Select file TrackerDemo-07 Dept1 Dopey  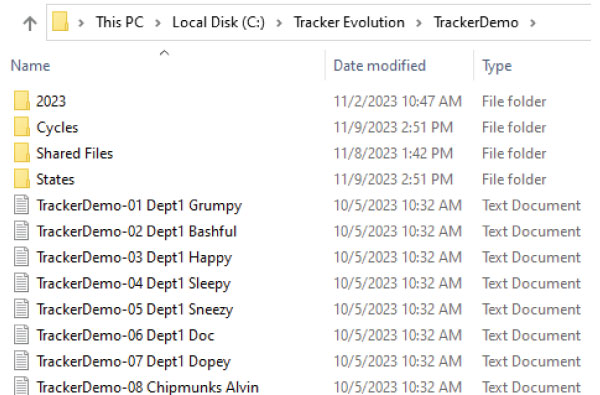pos(133,362)
